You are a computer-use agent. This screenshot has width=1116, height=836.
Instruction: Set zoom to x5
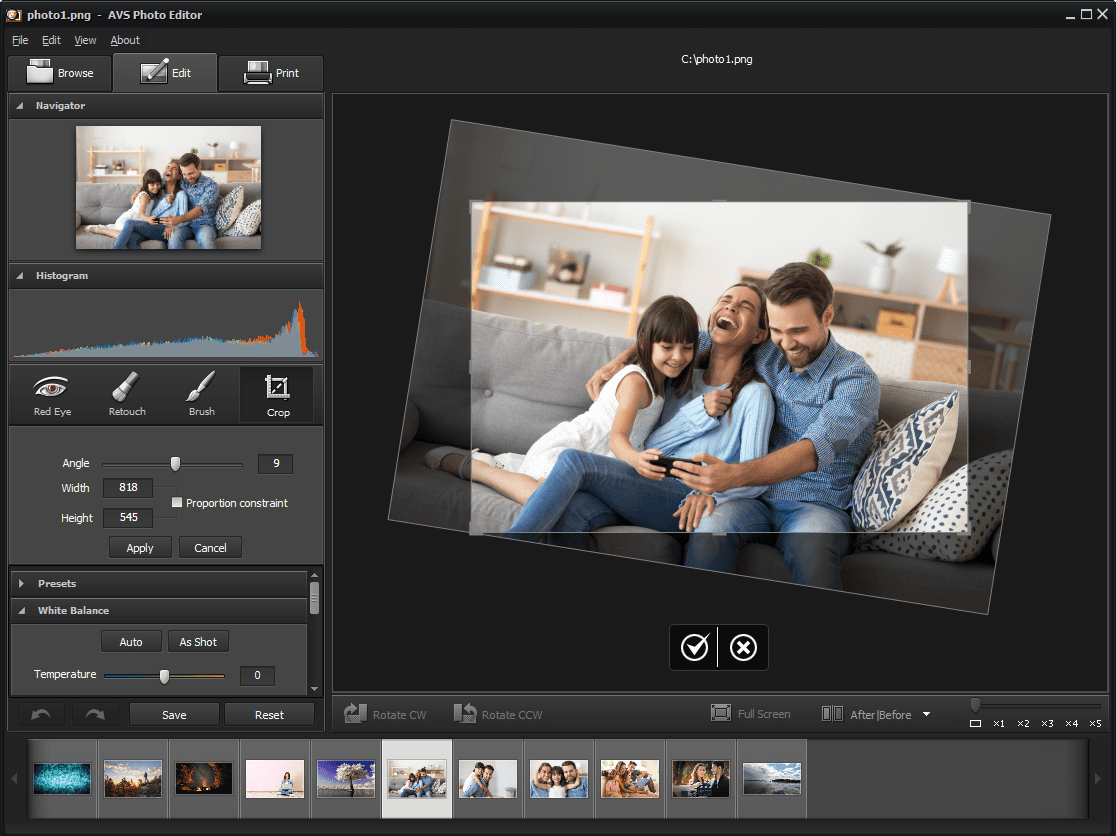[x=1095, y=724]
